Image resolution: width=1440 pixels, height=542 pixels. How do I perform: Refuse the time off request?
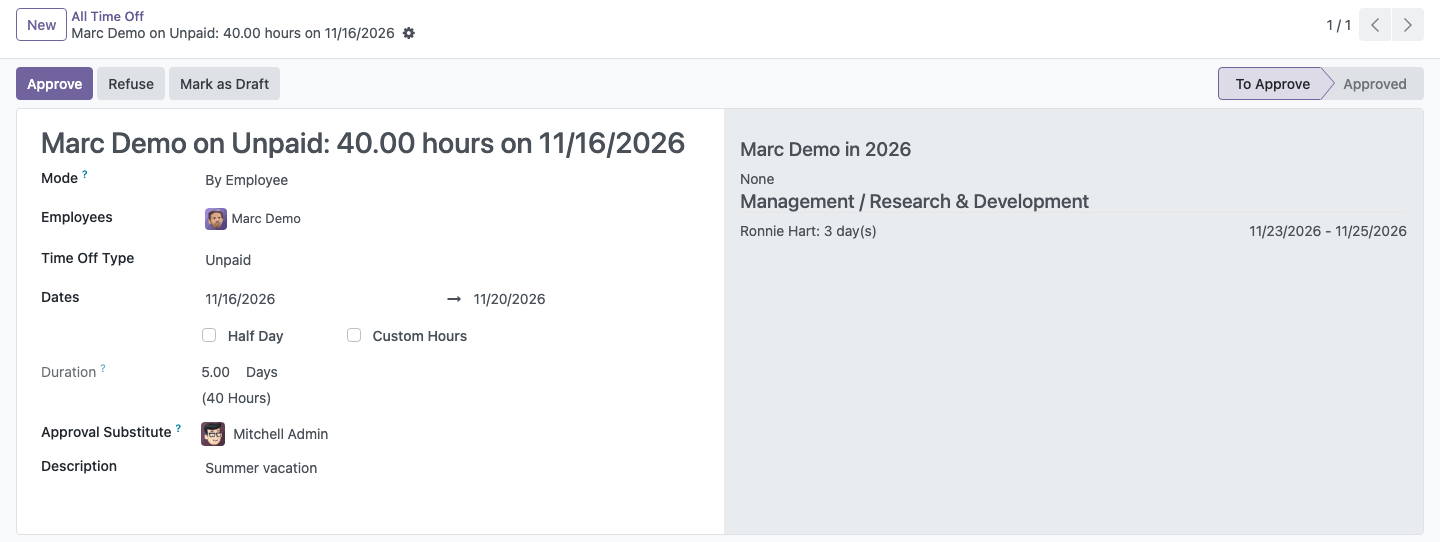tap(131, 84)
